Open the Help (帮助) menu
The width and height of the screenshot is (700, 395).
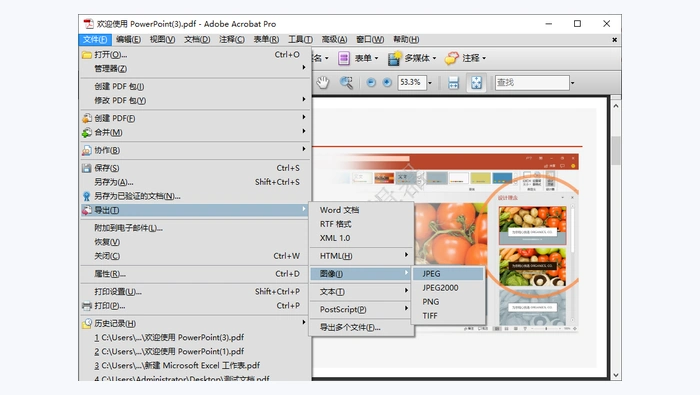[406, 40]
